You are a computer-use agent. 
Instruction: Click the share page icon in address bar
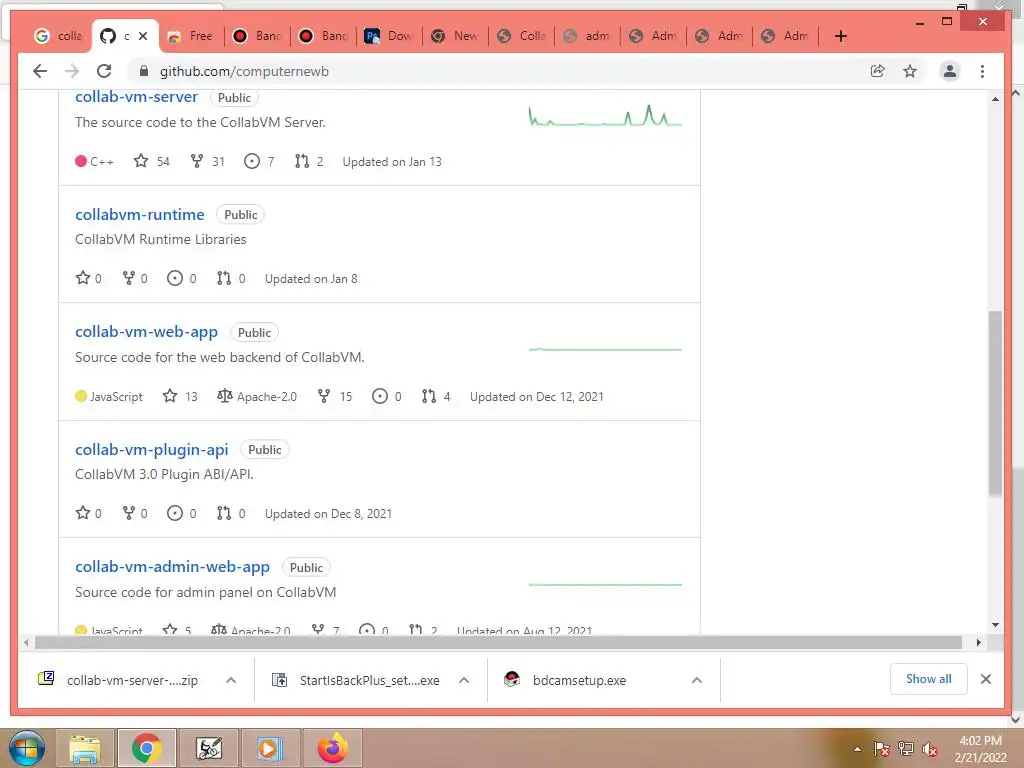click(878, 71)
